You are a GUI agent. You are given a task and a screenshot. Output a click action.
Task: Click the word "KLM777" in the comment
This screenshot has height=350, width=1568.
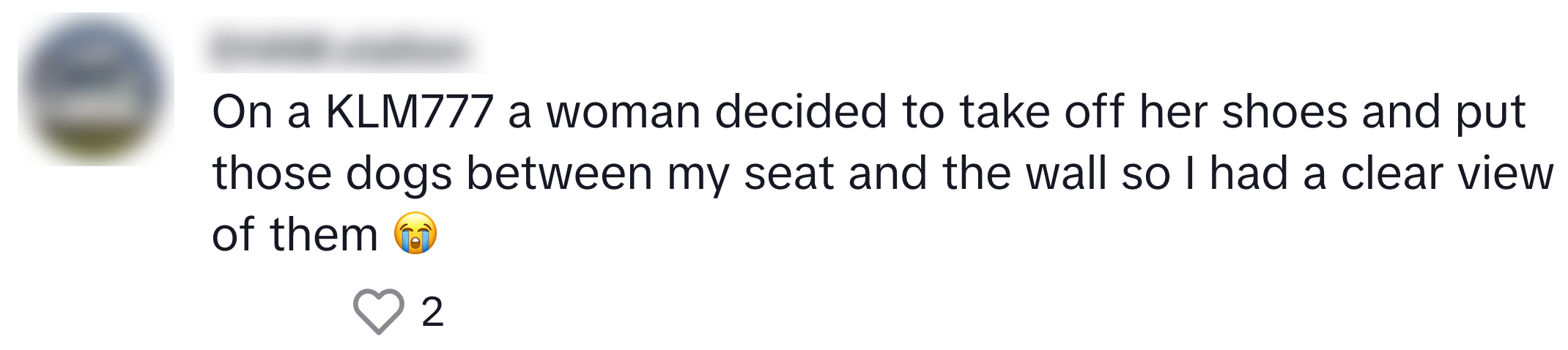[410, 112]
